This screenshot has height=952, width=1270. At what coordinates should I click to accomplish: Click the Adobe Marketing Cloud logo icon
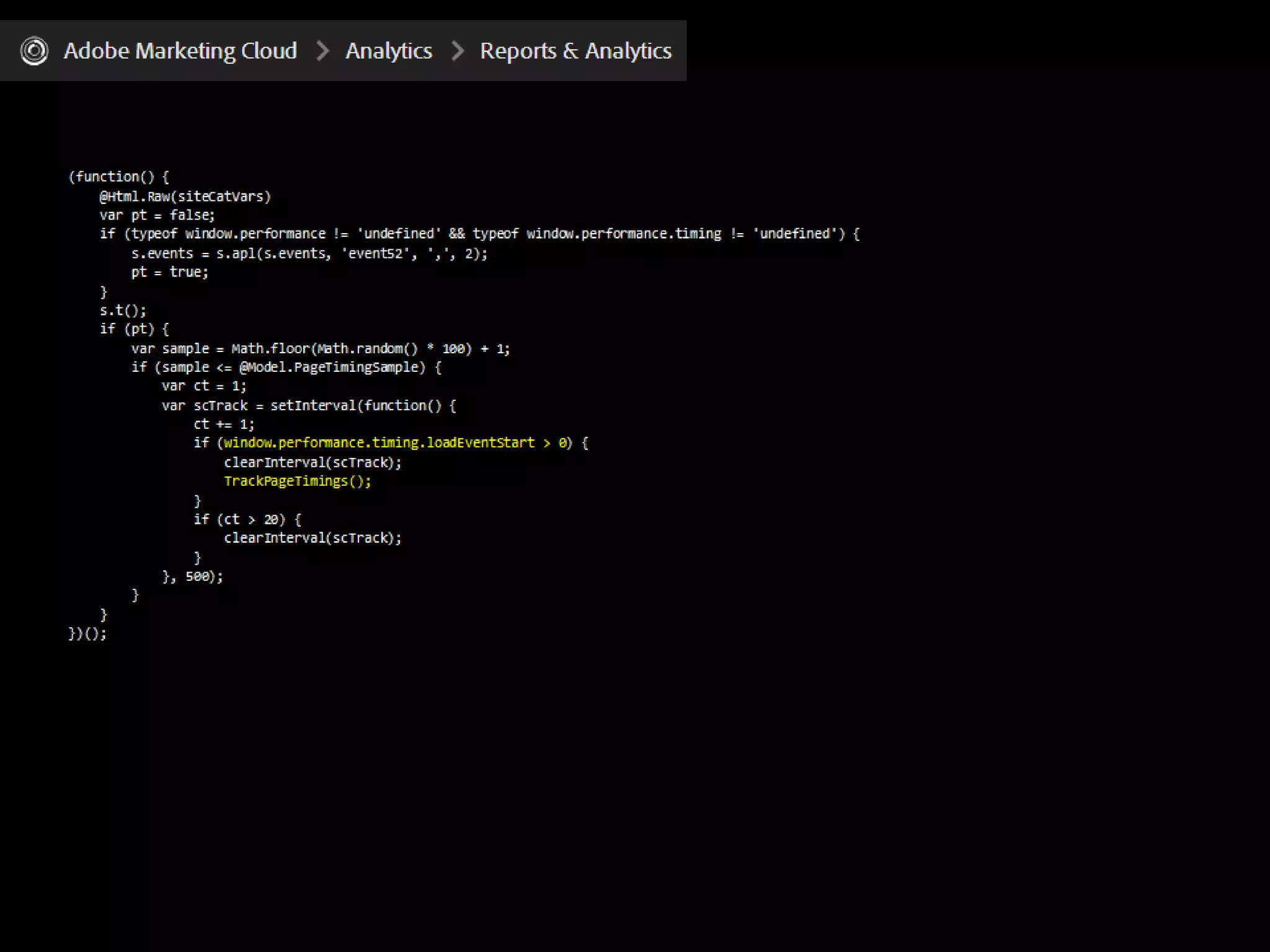pos(34,51)
